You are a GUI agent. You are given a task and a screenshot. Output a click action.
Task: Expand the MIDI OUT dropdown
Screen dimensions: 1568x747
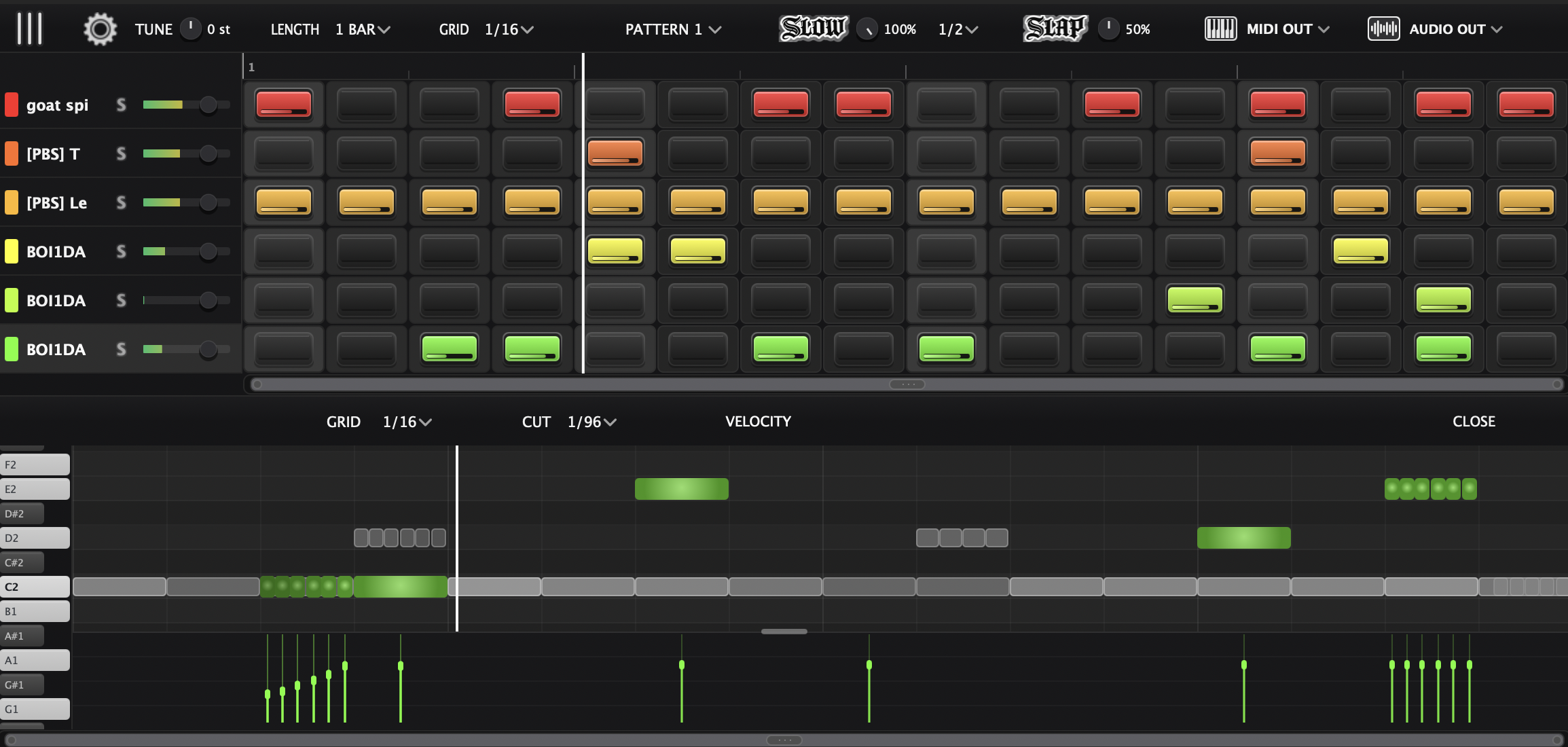pyautogui.click(x=1288, y=29)
